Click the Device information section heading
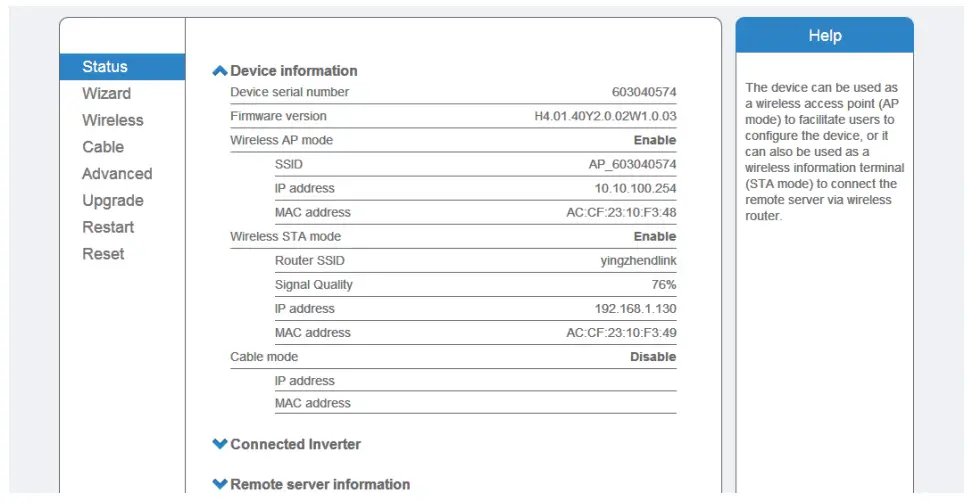Viewport: 967px width, 504px height. tap(293, 71)
